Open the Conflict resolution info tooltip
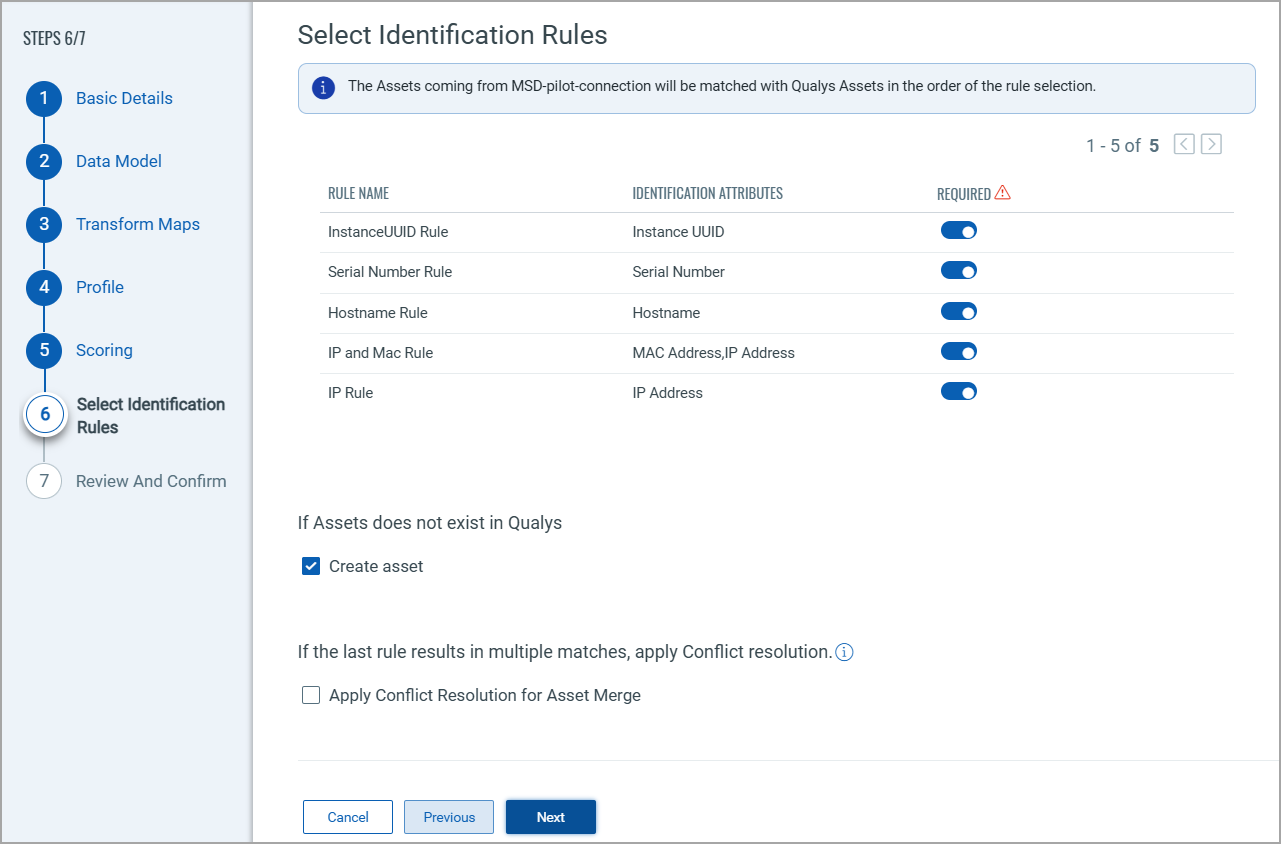The image size is (1281, 844). click(x=844, y=652)
